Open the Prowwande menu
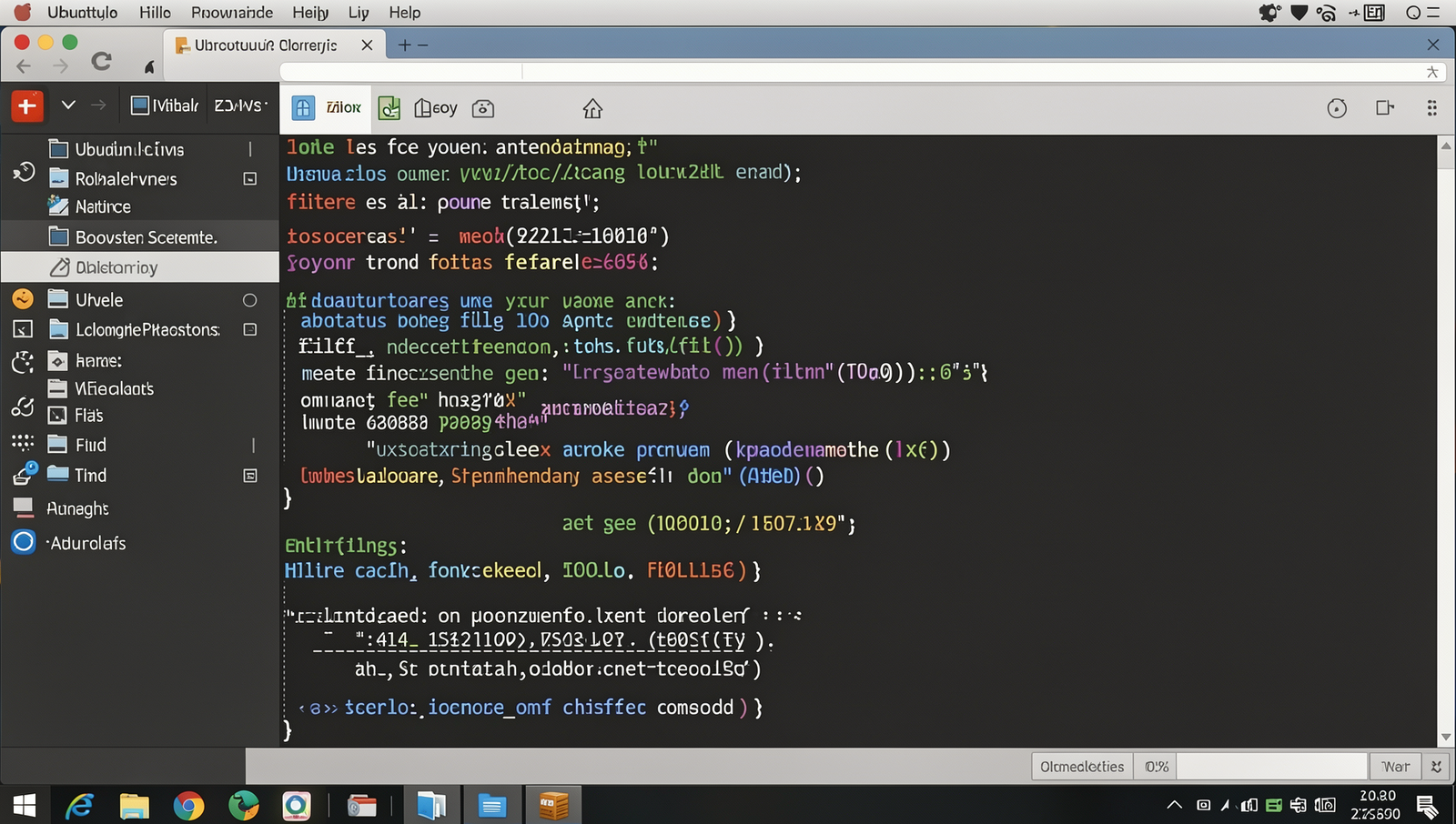Image resolution: width=1456 pixels, height=824 pixels. click(232, 13)
